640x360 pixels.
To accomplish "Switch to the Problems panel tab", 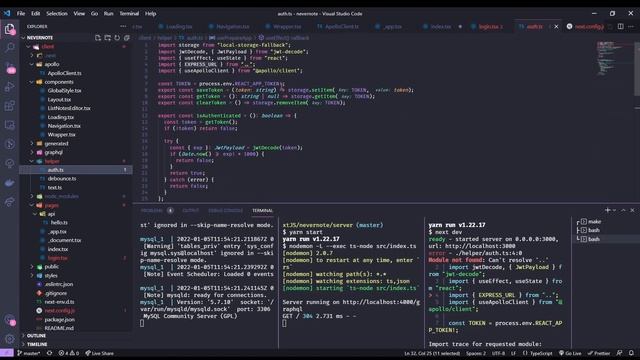I will click(x=157, y=210).
